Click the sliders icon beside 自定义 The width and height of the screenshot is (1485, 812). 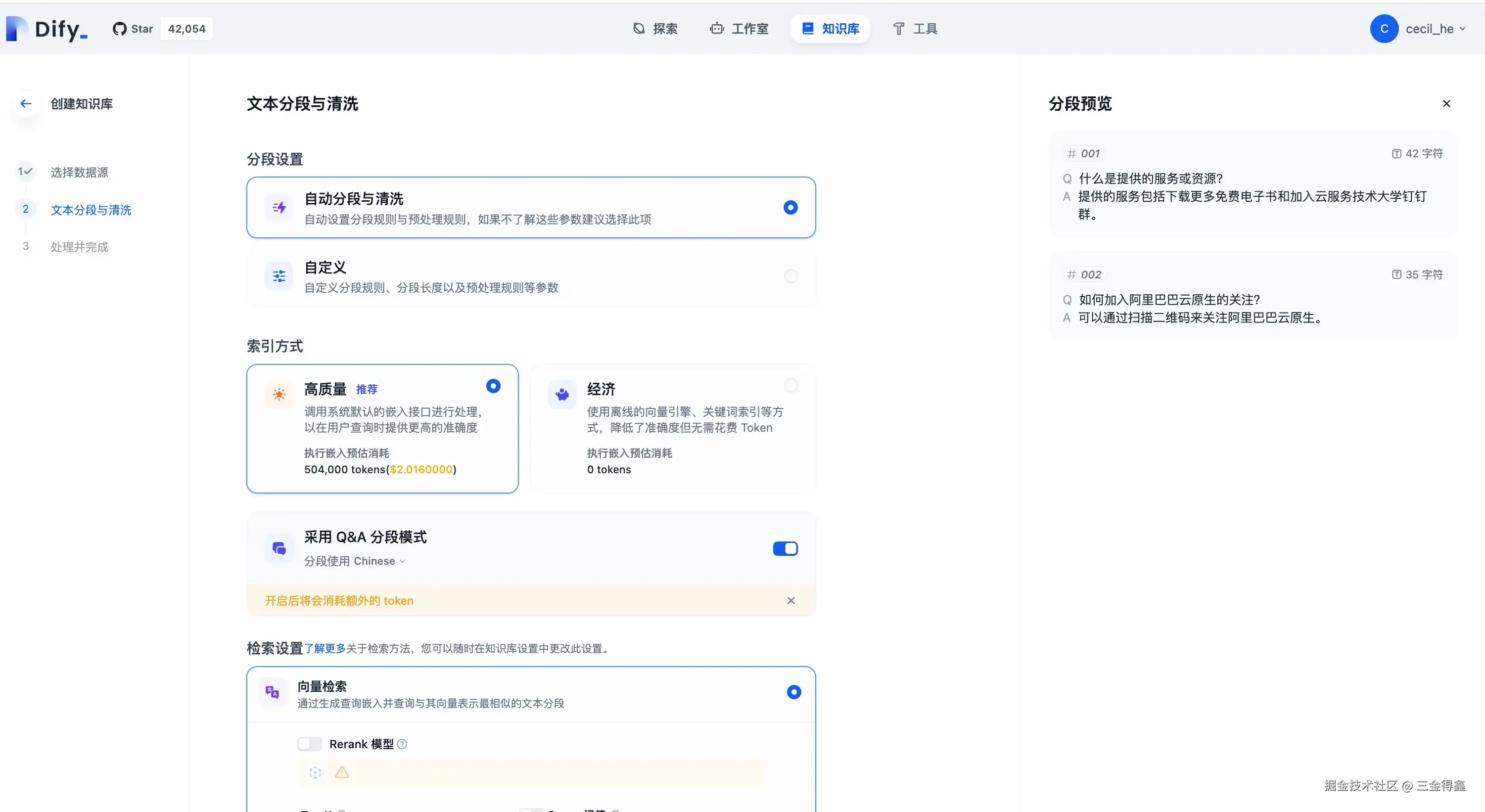point(279,276)
